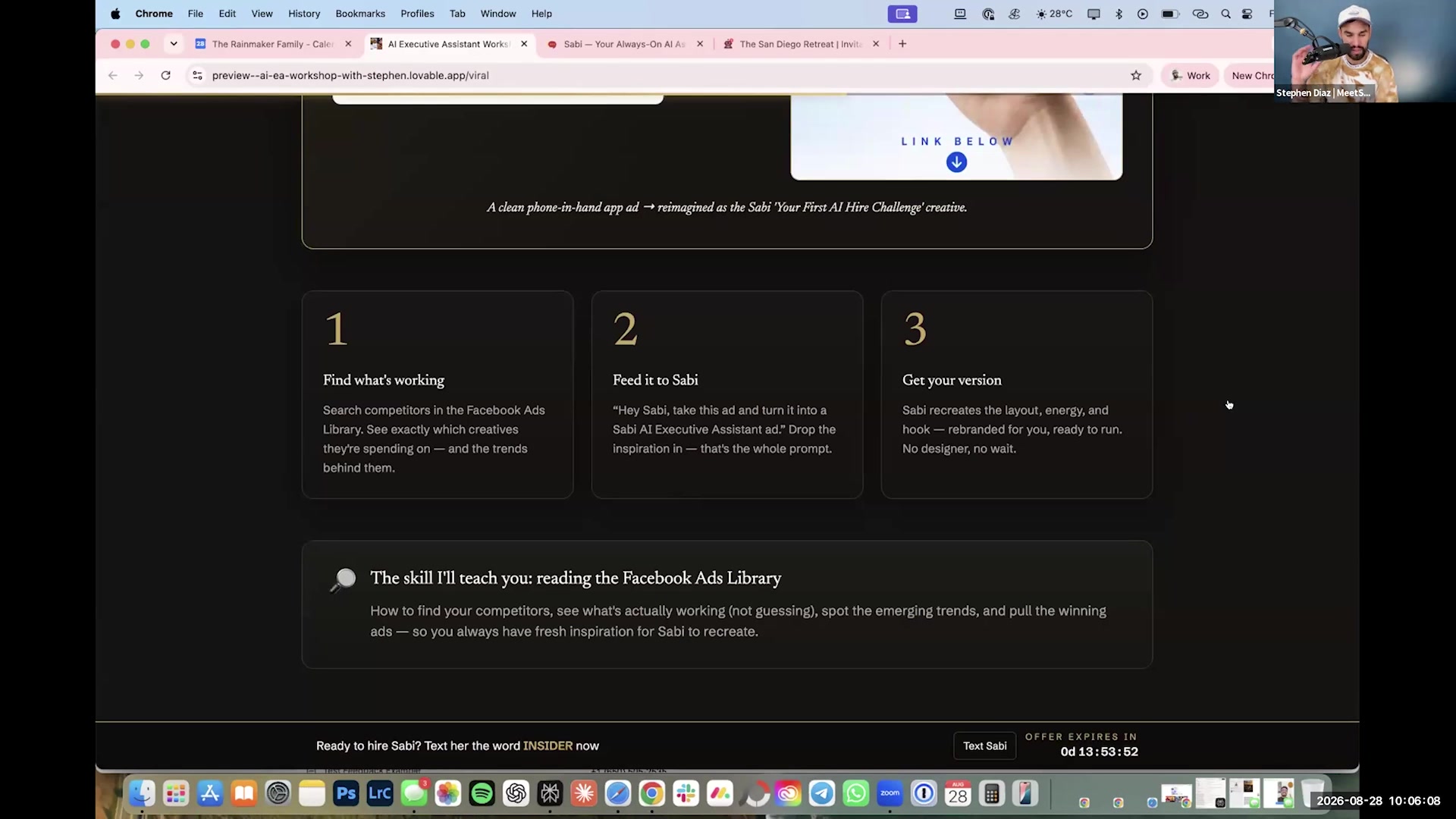The height and width of the screenshot is (819, 1456).
Task: Open the Bookmarks menu
Action: pyautogui.click(x=359, y=14)
